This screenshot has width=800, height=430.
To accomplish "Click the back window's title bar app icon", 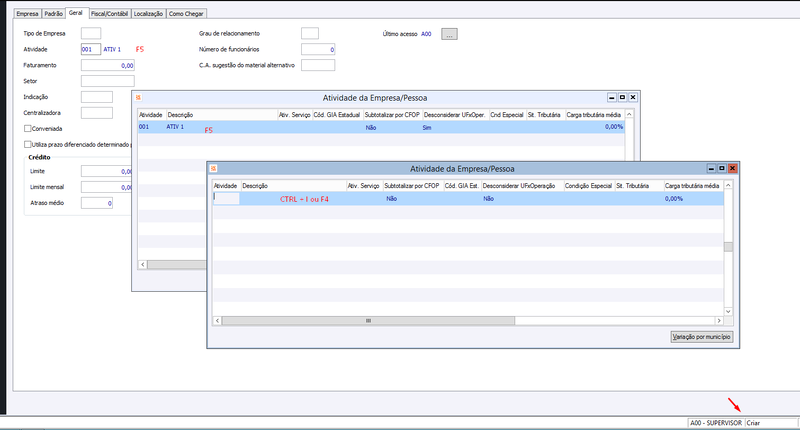I will click(x=138, y=97).
